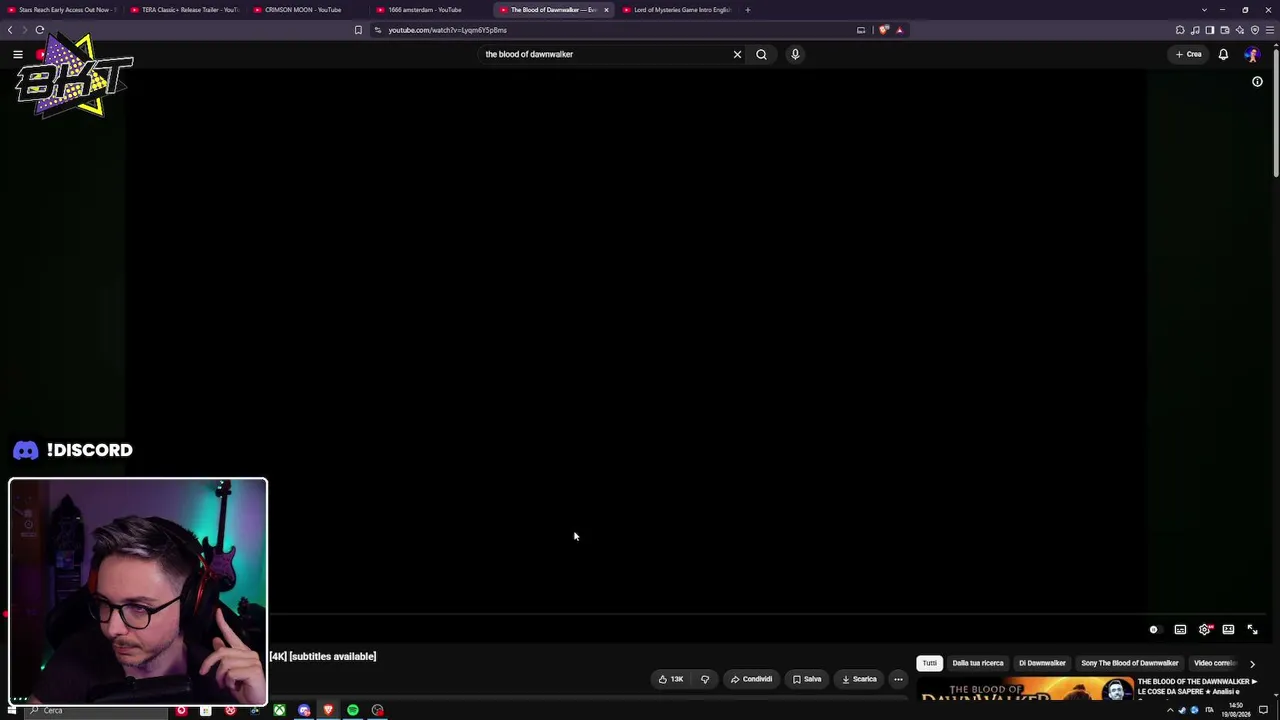Open 'THE BLOOD OF THE DAWNWALKER' video title
The image size is (1280, 720).
[1196, 687]
